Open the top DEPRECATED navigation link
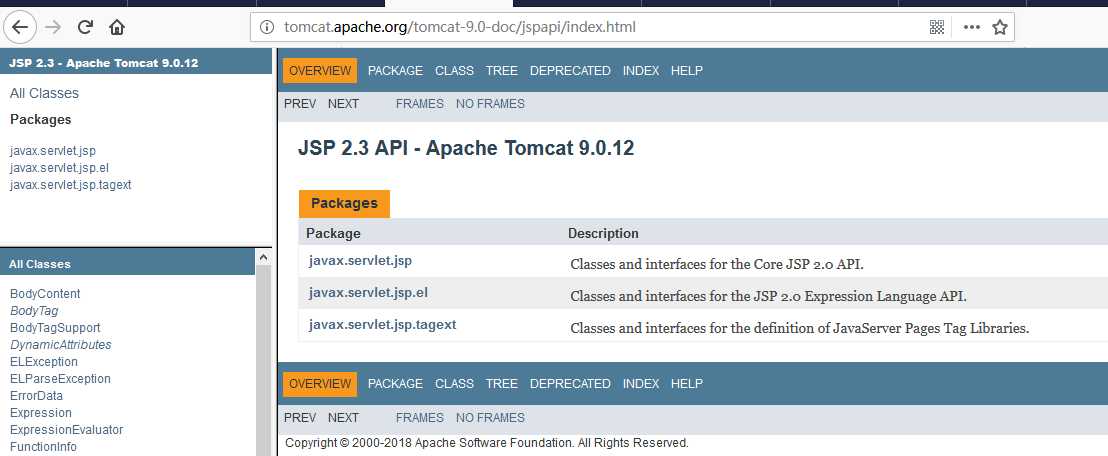This screenshot has height=456, width=1108. 570,71
